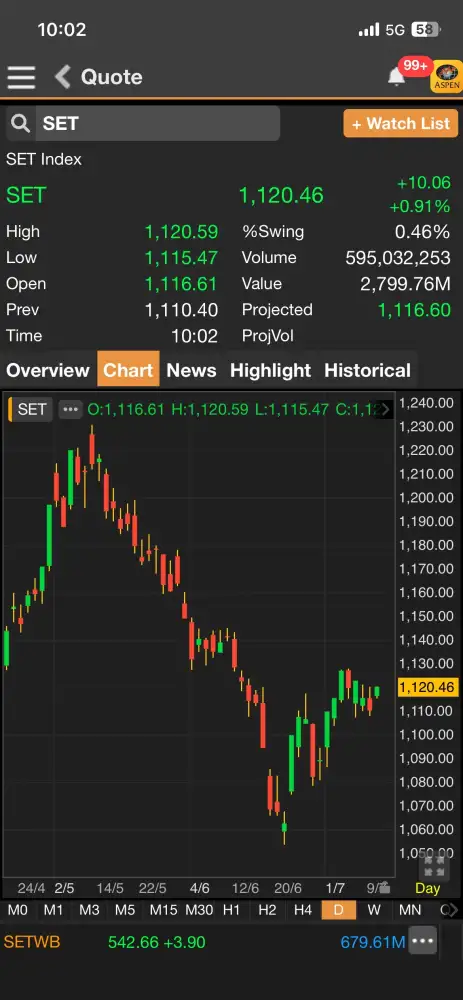This screenshot has width=463, height=1000.
Task: Open the Day period selector
Action: [x=427, y=888]
